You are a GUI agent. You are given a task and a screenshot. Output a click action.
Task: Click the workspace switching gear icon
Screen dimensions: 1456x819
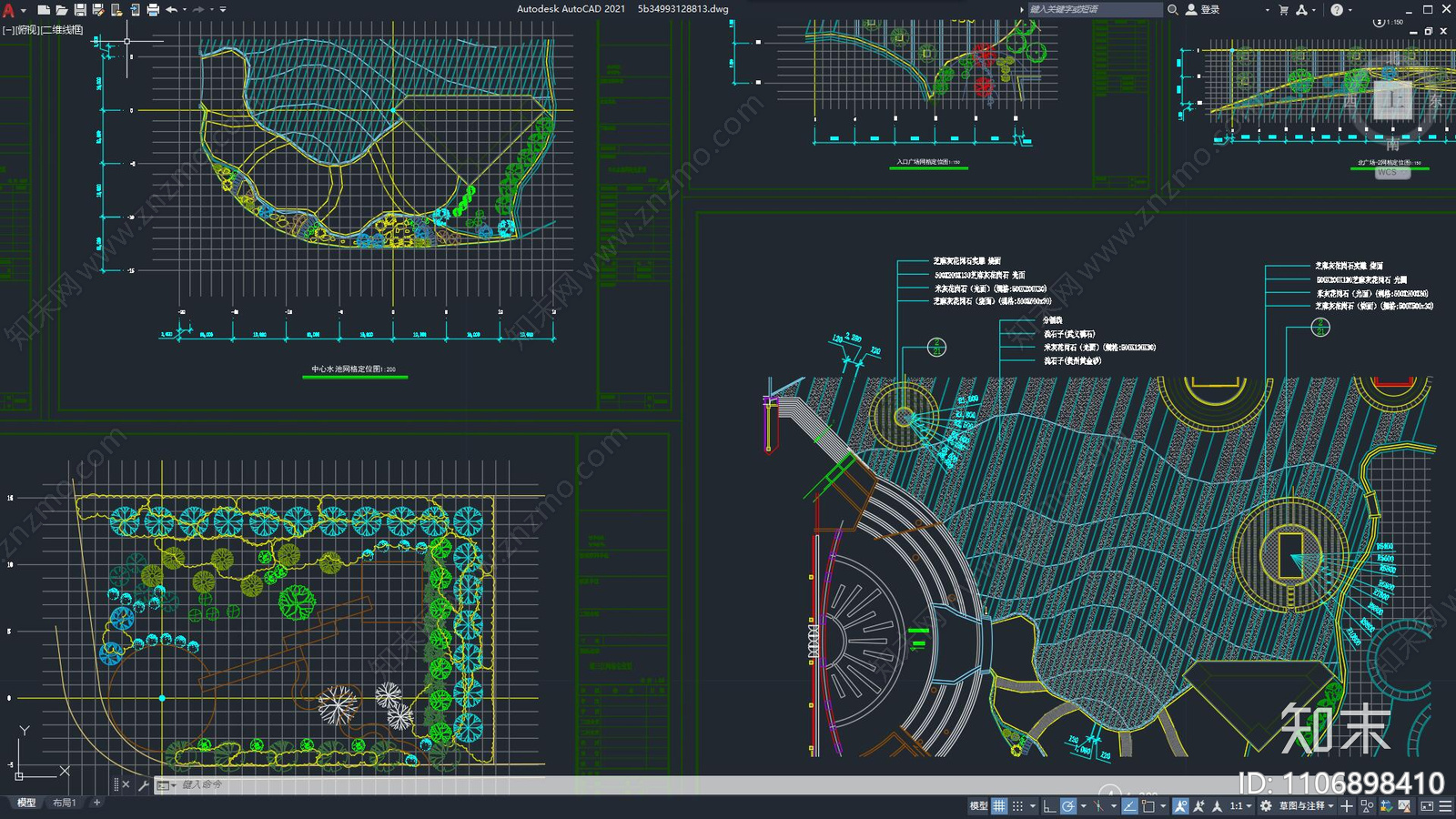(x=1266, y=806)
